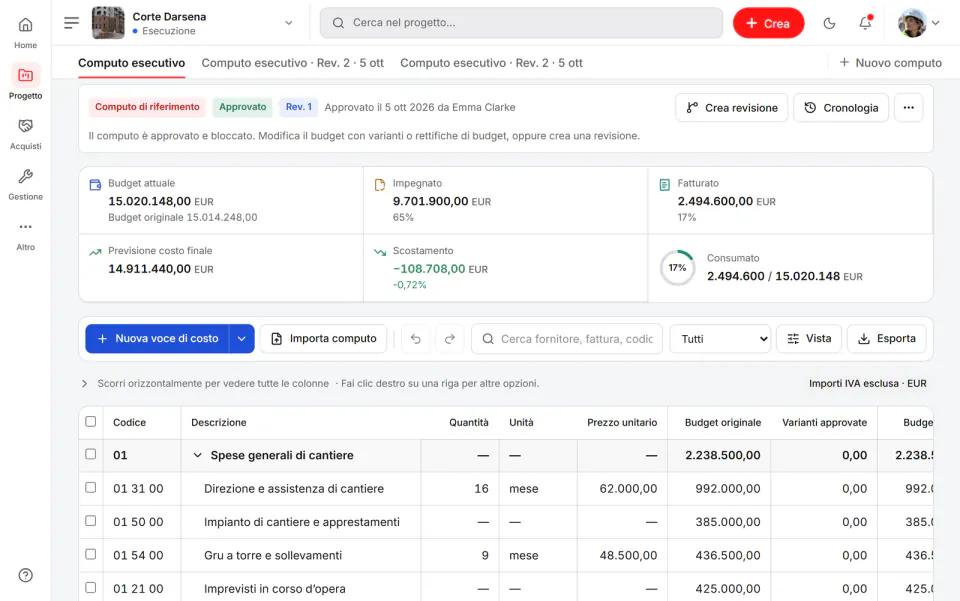Click Importa computo
This screenshot has height=601, width=960.
click(323, 339)
